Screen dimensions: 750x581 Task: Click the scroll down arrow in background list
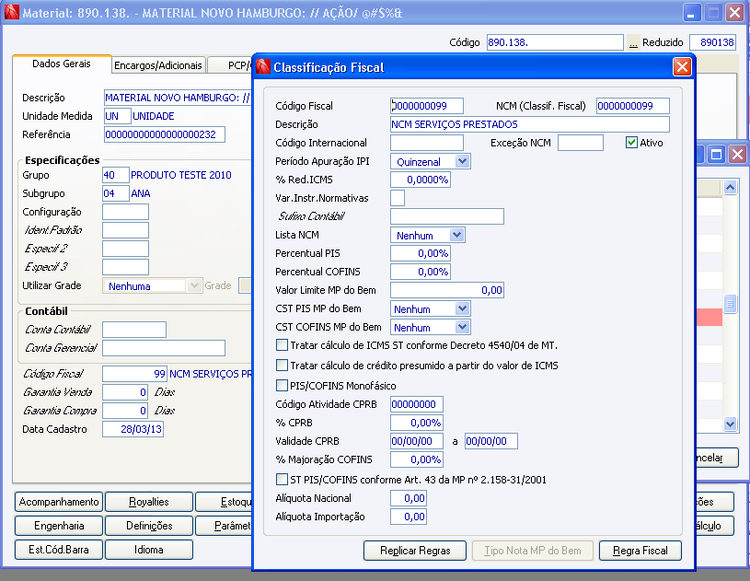730,423
